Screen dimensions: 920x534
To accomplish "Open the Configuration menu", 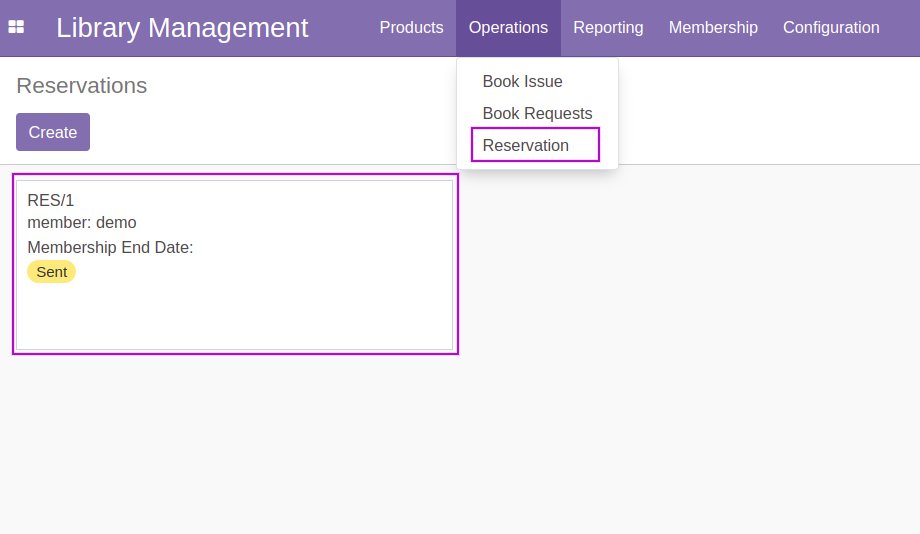I will click(831, 28).
